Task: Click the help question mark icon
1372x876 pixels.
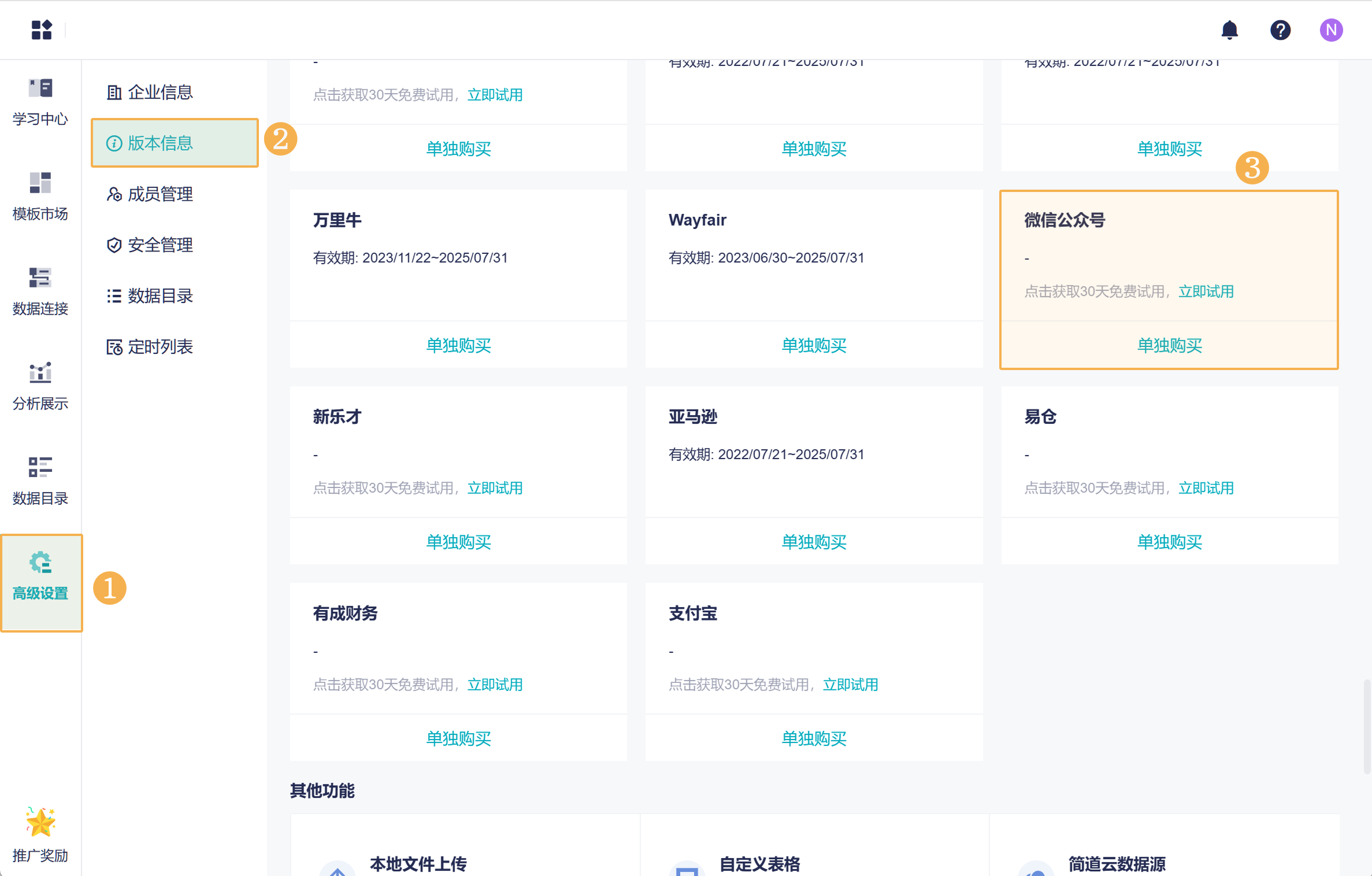Action: [x=1280, y=30]
